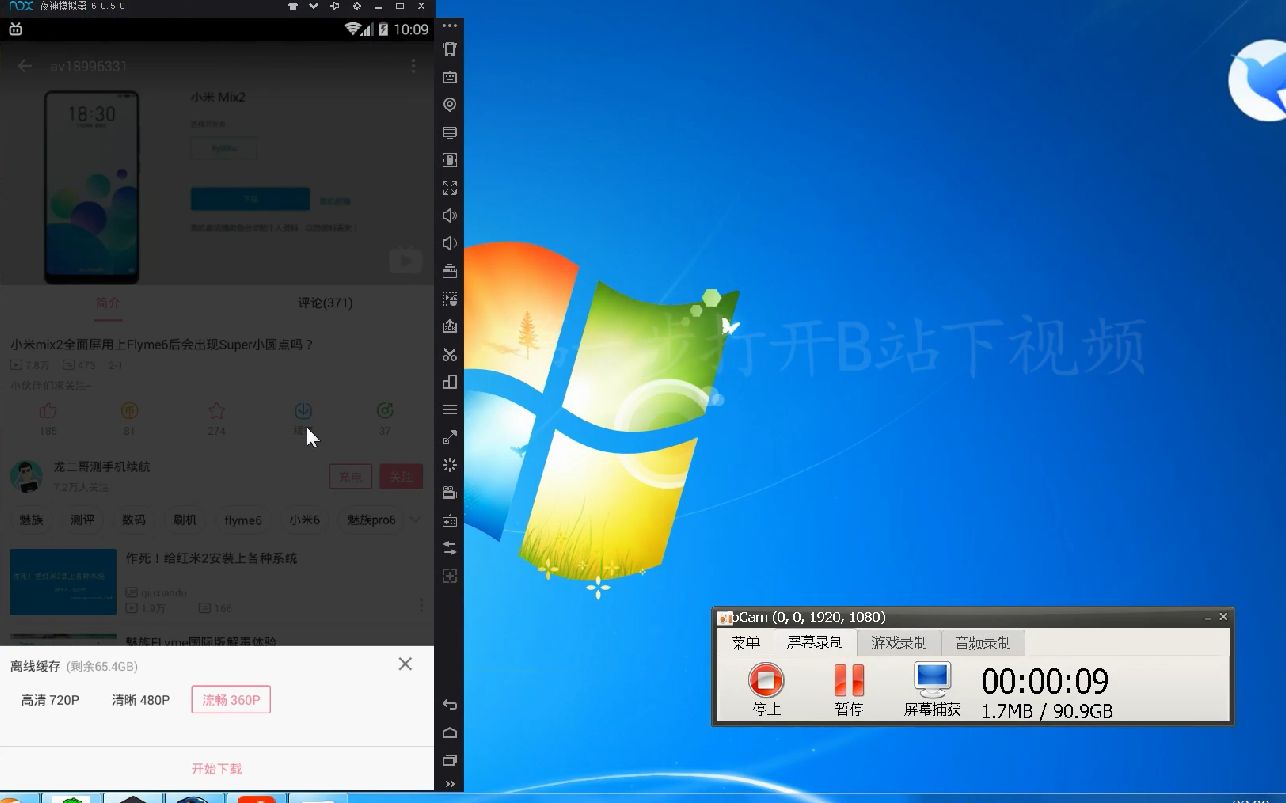Open Nox theme shirt icon in title bar
Viewport: 1286px width, 803px height.
coord(293,6)
